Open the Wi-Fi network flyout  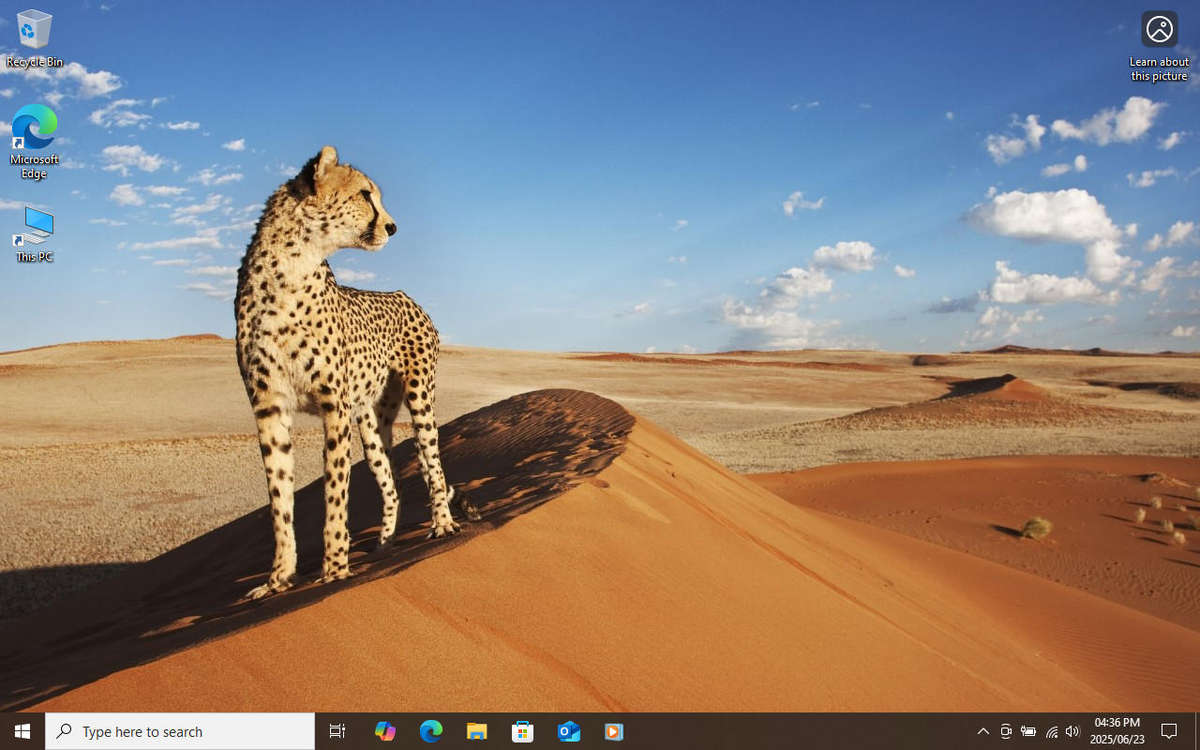click(x=1051, y=731)
